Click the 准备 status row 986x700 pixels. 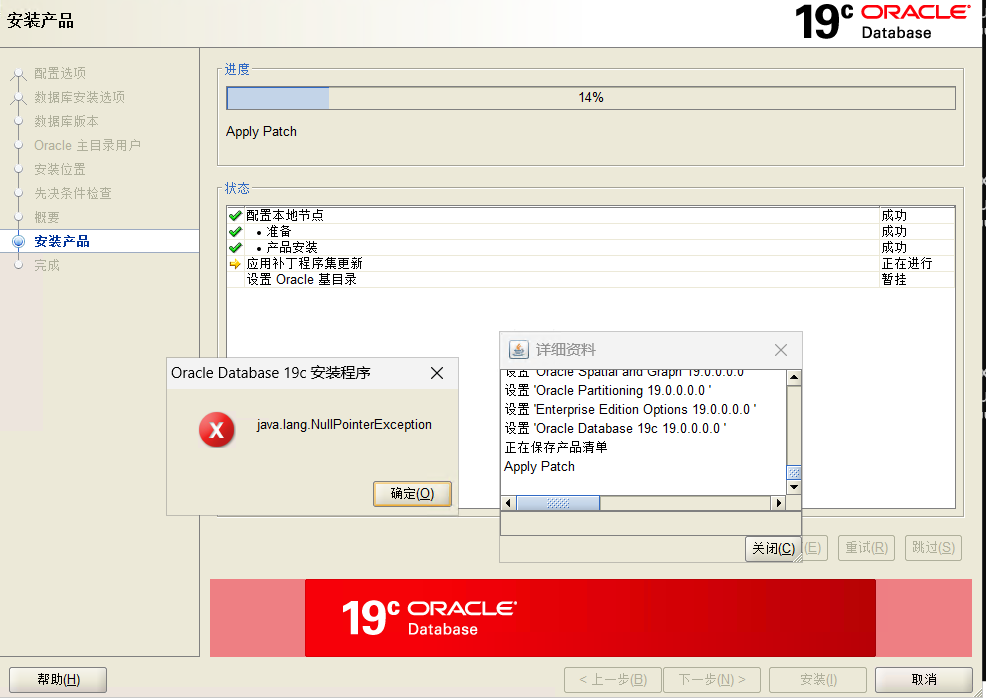[x=590, y=231]
